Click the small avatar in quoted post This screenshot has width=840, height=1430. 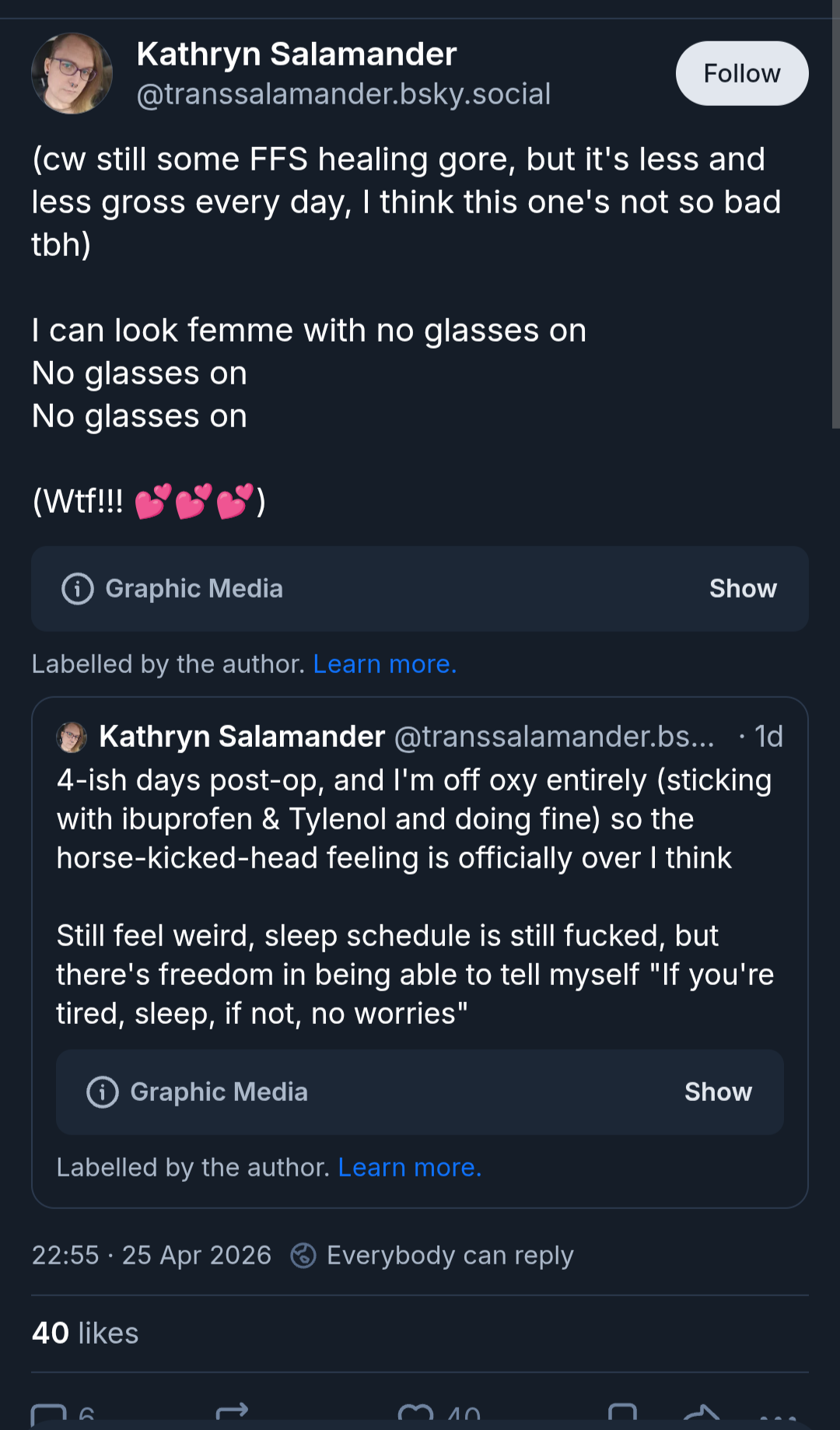point(72,737)
